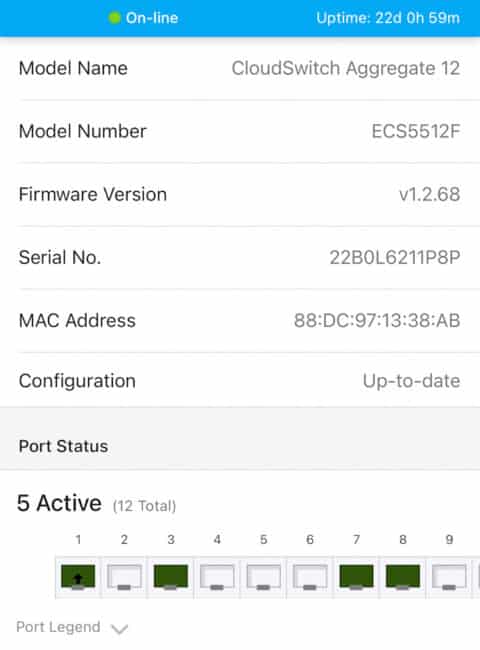Open the Port Legend label
Screen dimensions: 480x650
58,627
